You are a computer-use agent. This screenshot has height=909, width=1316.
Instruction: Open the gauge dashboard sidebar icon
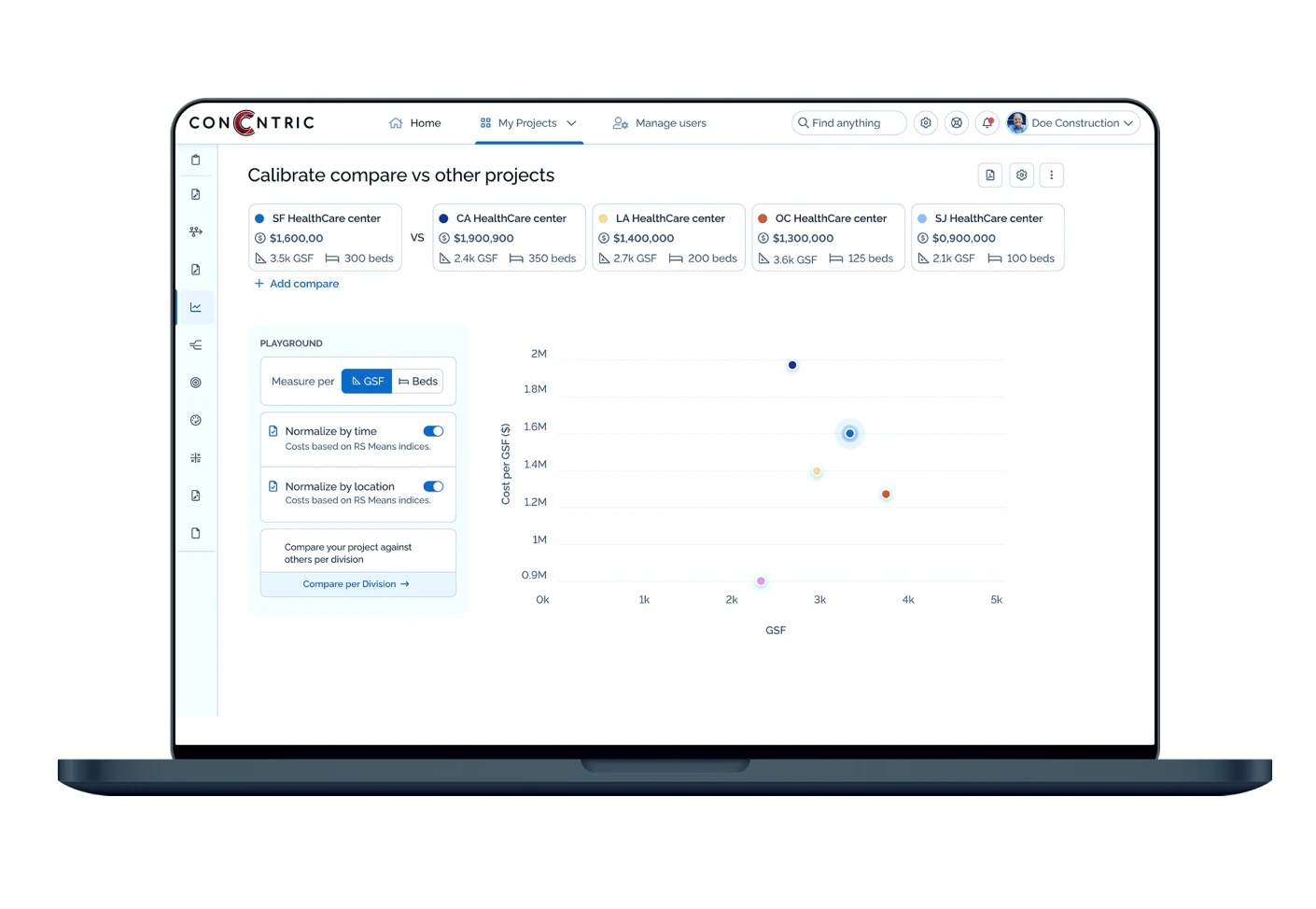tap(195, 420)
